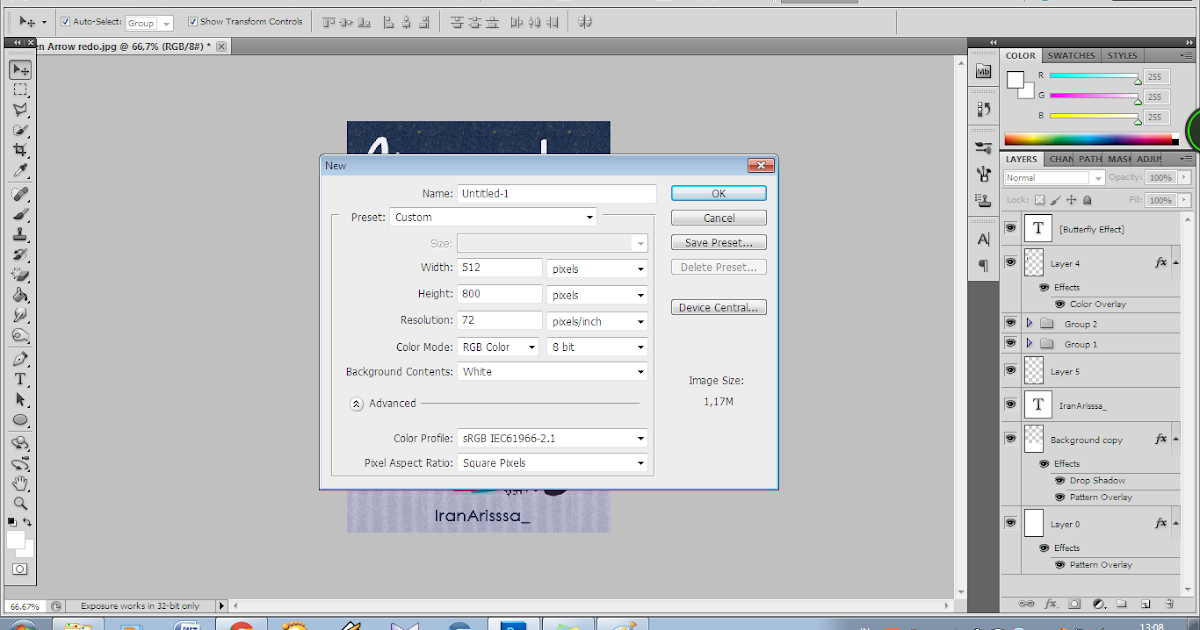Open the Color Mode RGB Color dropdown
This screenshot has width=1200, height=630.
click(500, 347)
